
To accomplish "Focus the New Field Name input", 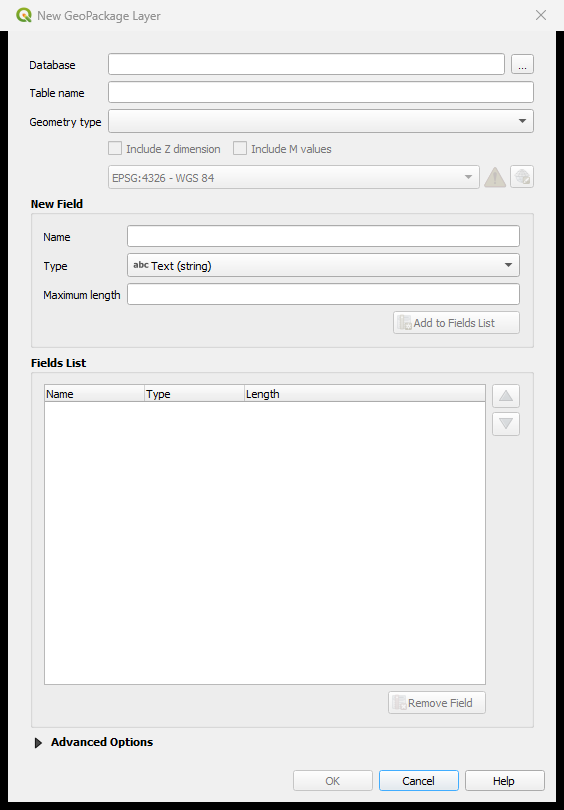I will 323,237.
